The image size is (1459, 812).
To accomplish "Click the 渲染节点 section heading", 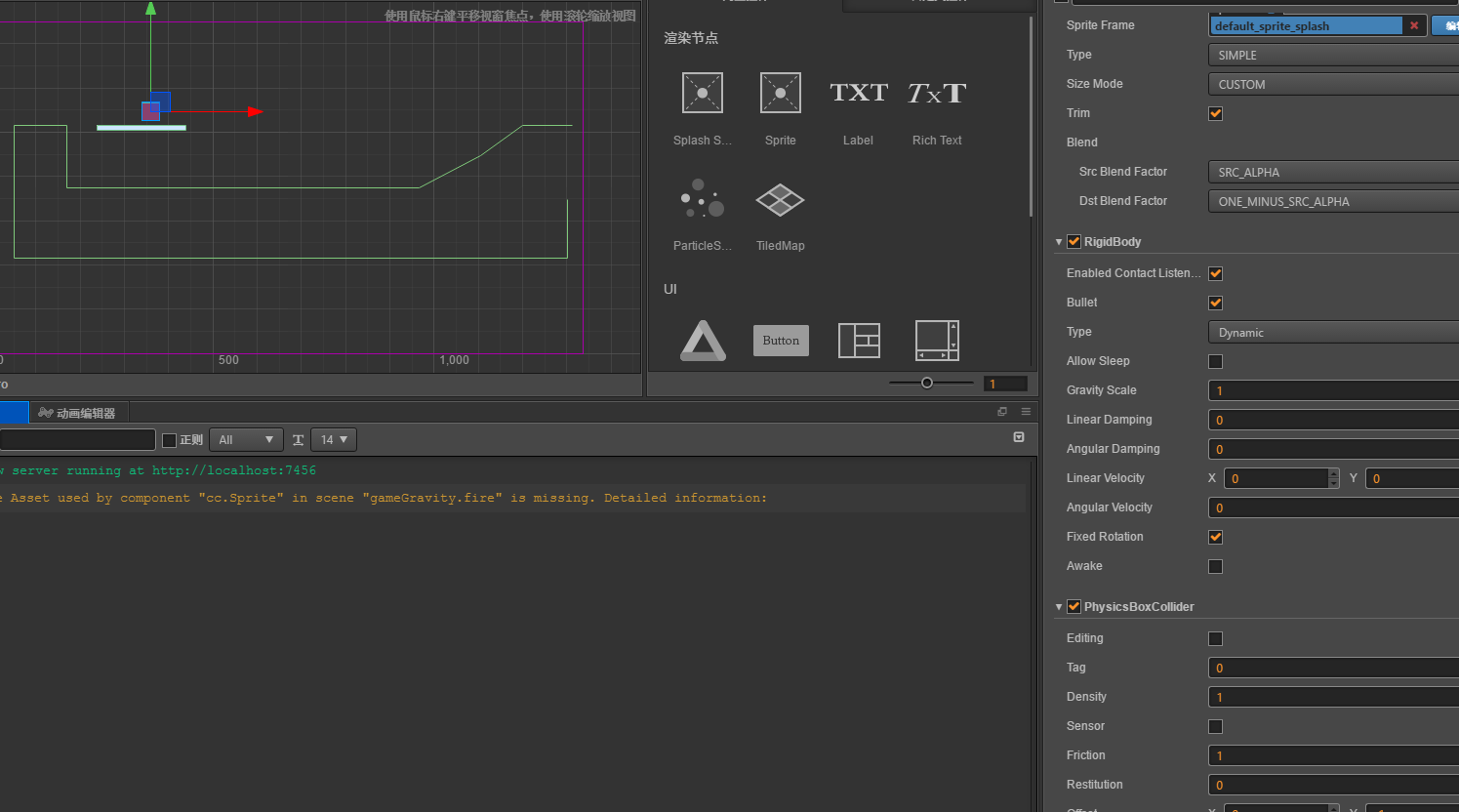I will point(691,38).
